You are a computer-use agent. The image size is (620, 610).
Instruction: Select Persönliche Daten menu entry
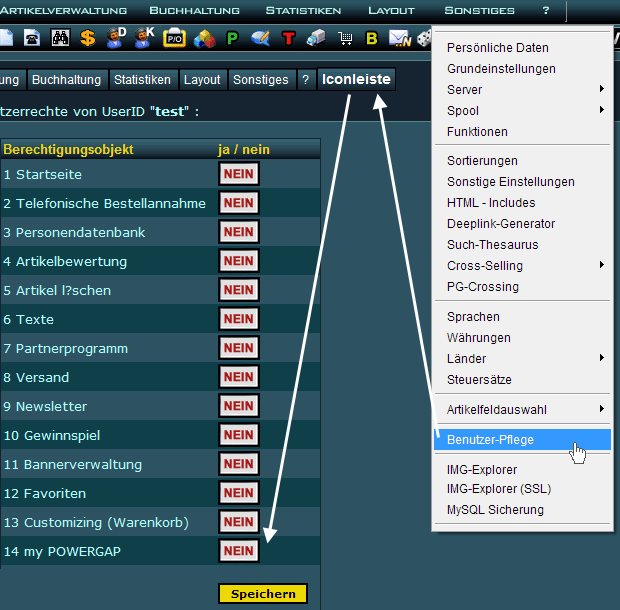[x=497, y=47]
